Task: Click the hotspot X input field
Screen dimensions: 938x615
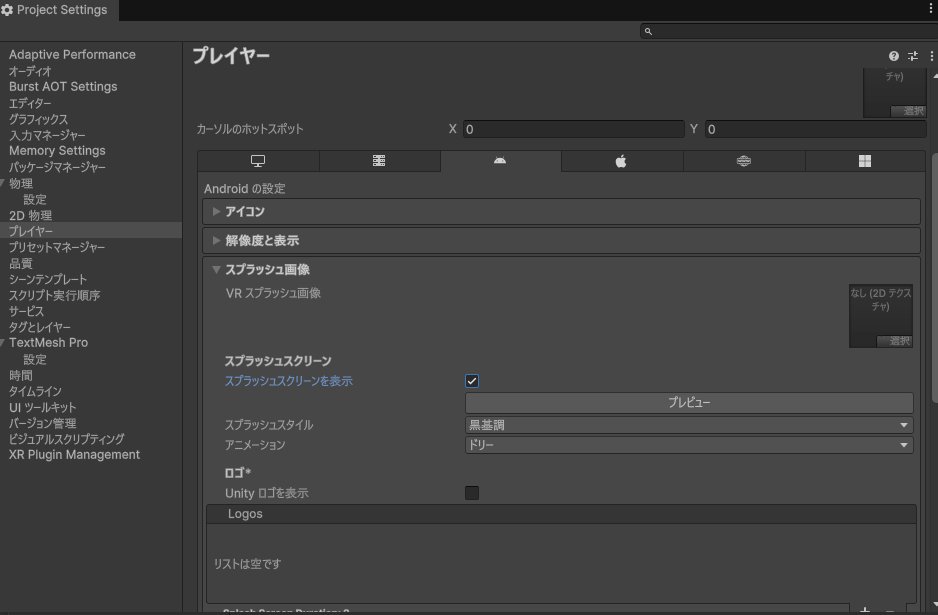Action: [573, 129]
